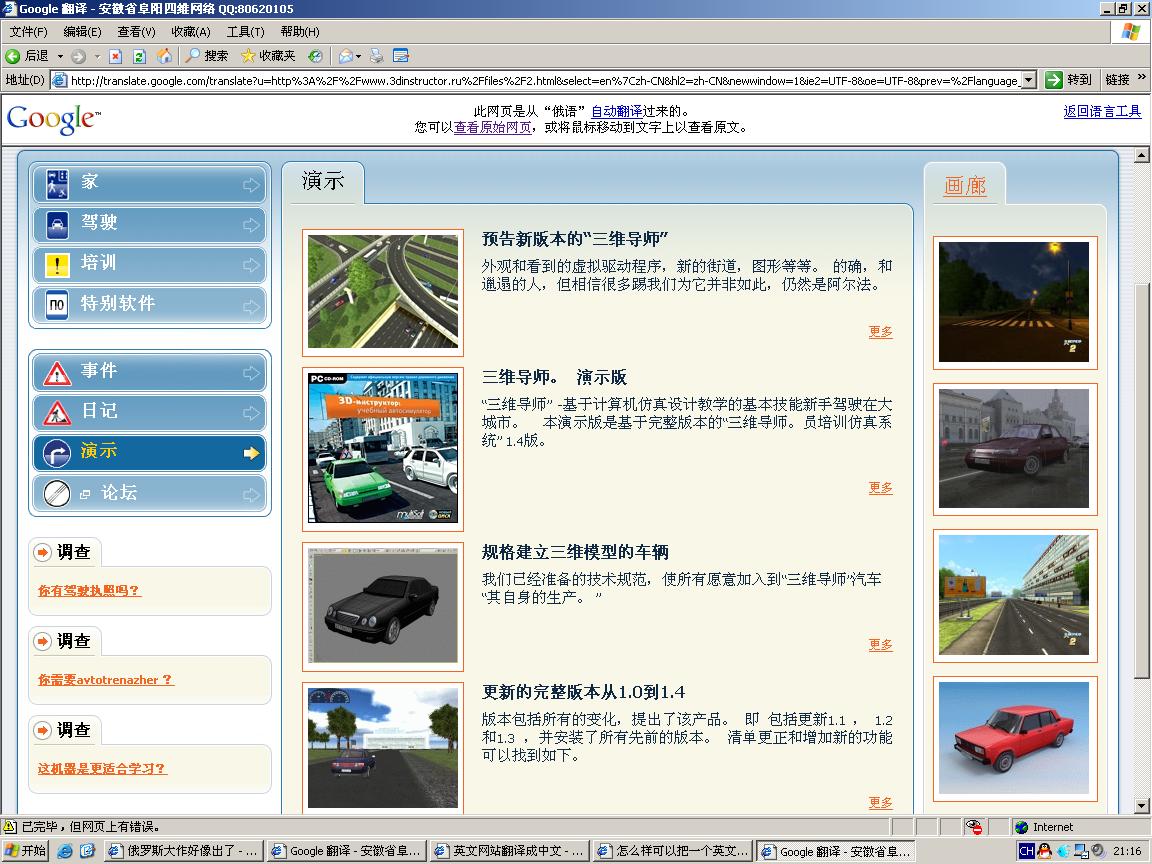The width and height of the screenshot is (1152, 864).
Task: Open the address bar URL dropdown
Action: click(1028, 80)
